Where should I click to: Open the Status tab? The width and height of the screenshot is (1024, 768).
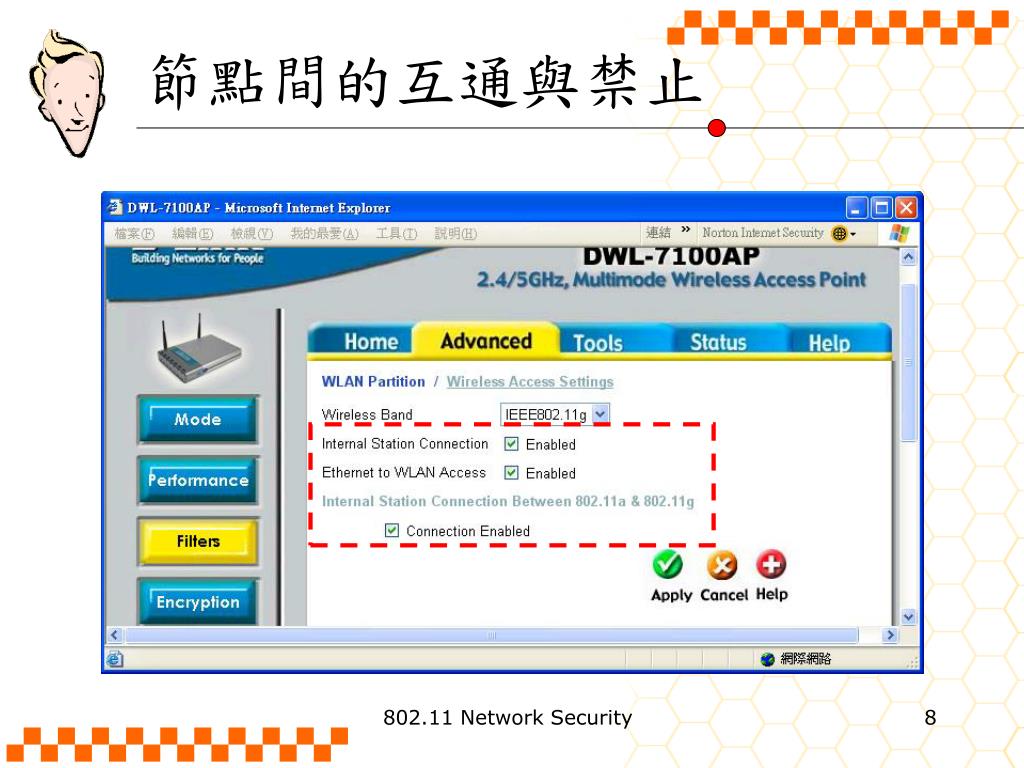pos(718,342)
